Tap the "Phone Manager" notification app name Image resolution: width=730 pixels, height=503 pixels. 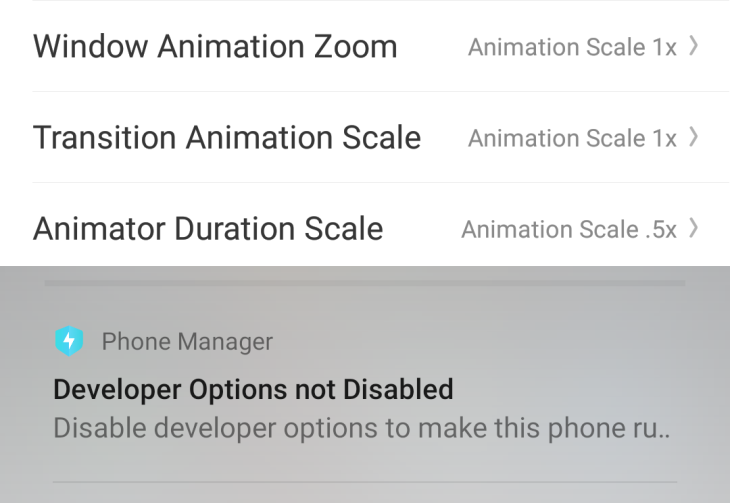point(187,342)
